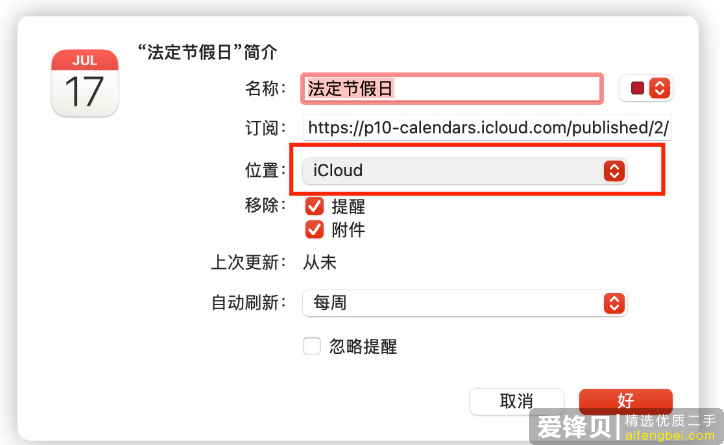Image resolution: width=724 pixels, height=445 pixels.
Task: Enable the 忽略提醒 checkbox
Action: (312, 347)
